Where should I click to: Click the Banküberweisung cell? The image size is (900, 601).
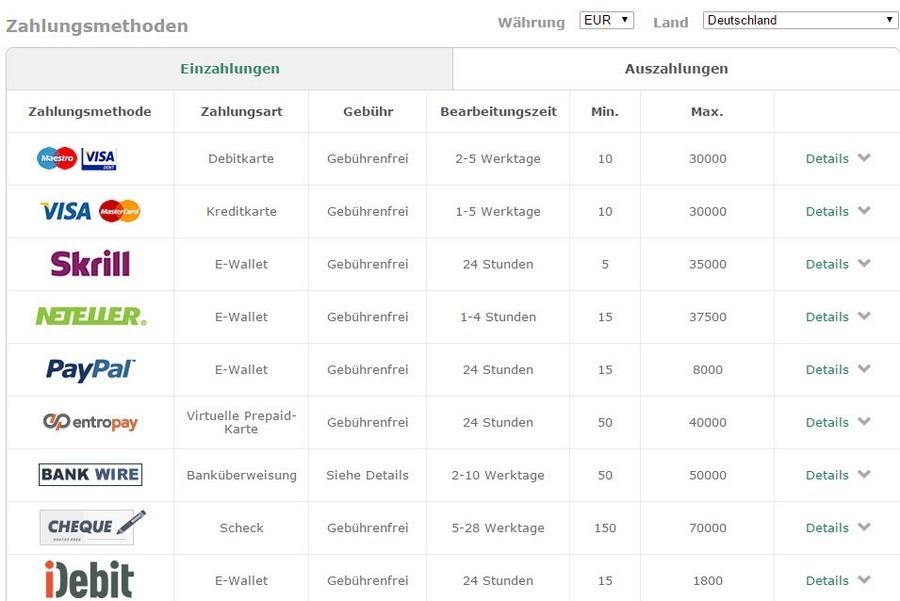pyautogui.click(x=242, y=475)
